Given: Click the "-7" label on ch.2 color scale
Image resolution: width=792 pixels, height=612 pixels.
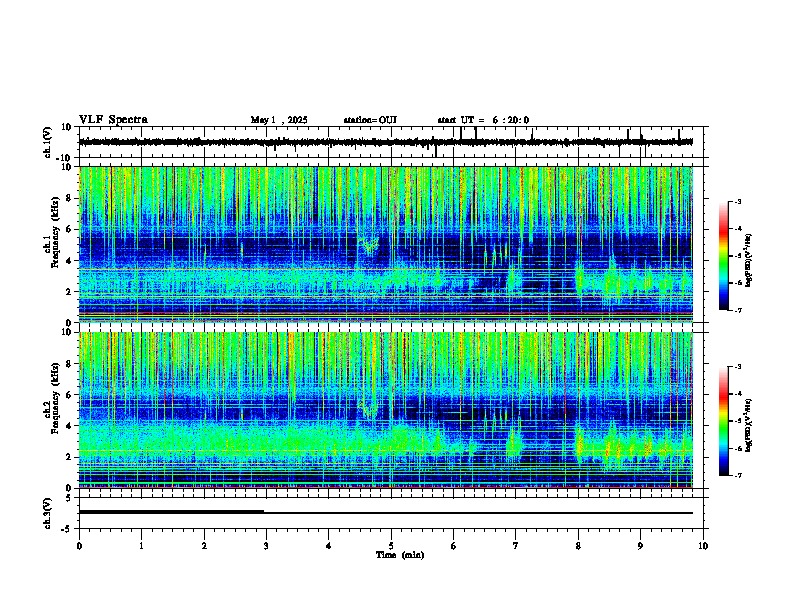Looking at the screenshot, I should pyautogui.click(x=738, y=475).
